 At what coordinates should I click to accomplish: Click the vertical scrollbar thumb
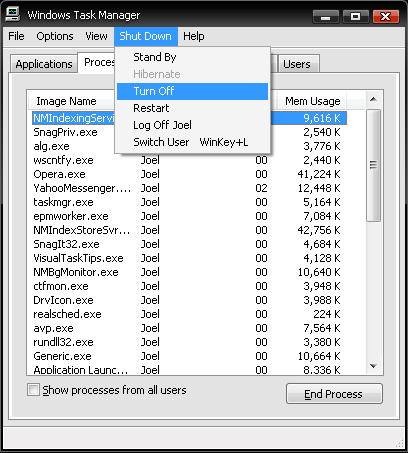[373, 165]
